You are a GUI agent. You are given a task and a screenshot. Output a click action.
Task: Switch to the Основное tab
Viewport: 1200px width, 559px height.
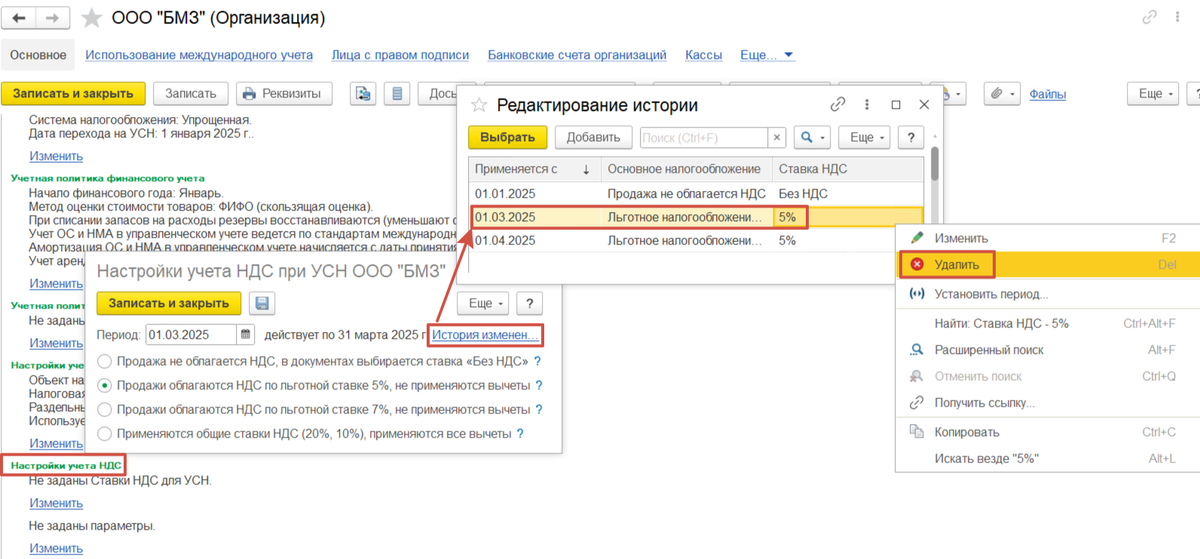point(38,55)
